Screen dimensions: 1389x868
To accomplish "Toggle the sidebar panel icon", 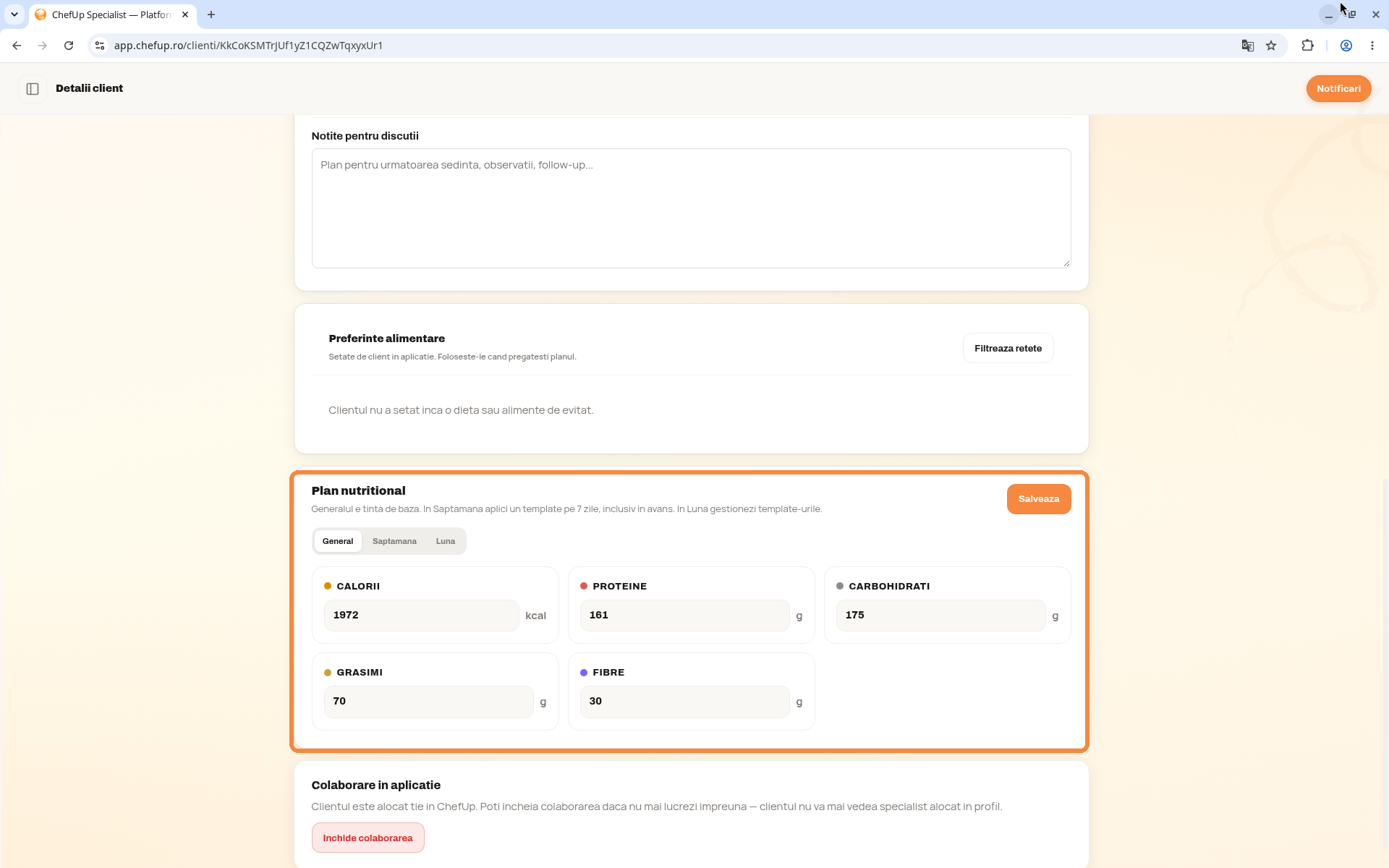I will pyautogui.click(x=33, y=88).
